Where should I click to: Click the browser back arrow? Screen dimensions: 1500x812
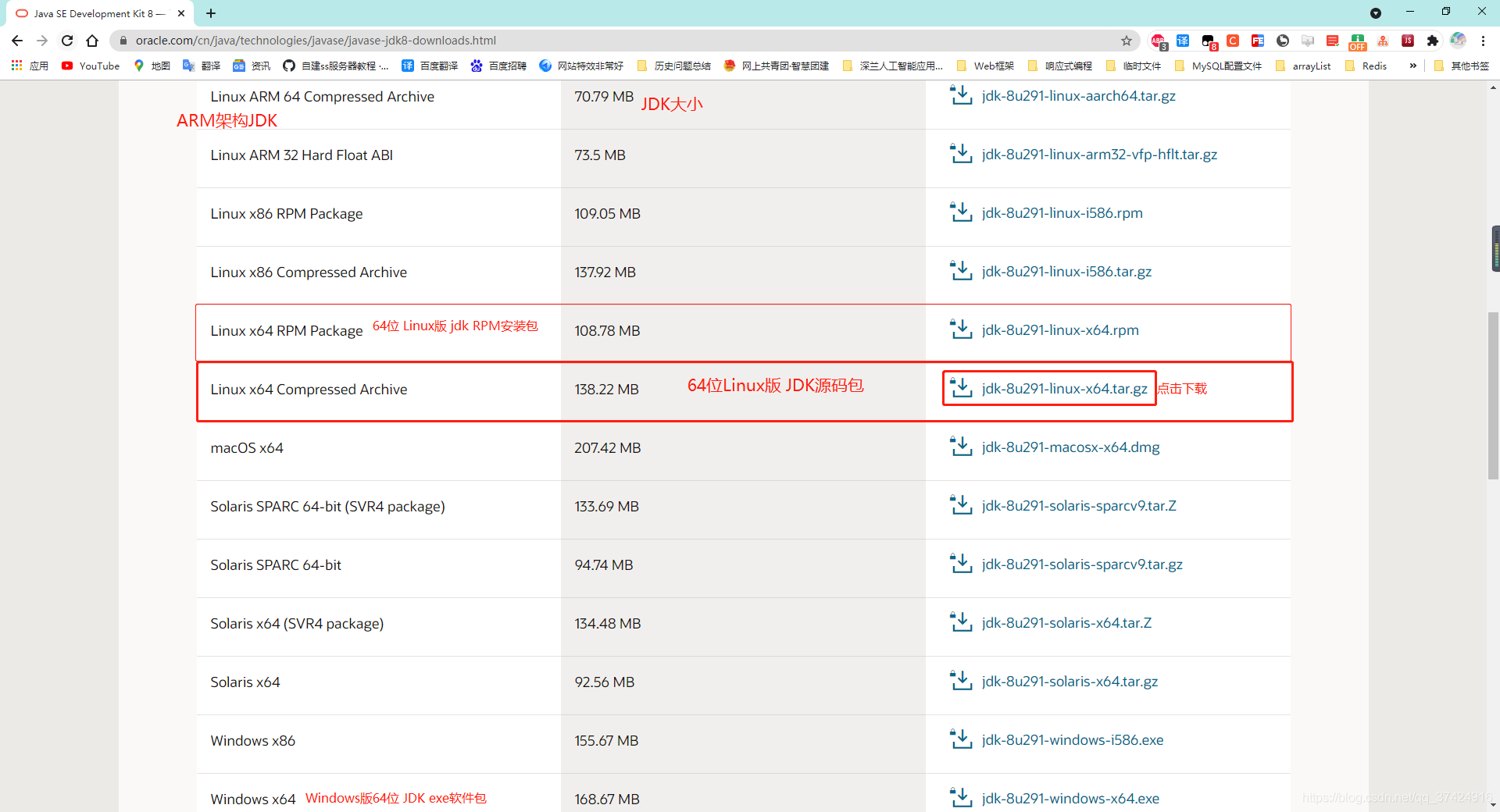click(17, 41)
